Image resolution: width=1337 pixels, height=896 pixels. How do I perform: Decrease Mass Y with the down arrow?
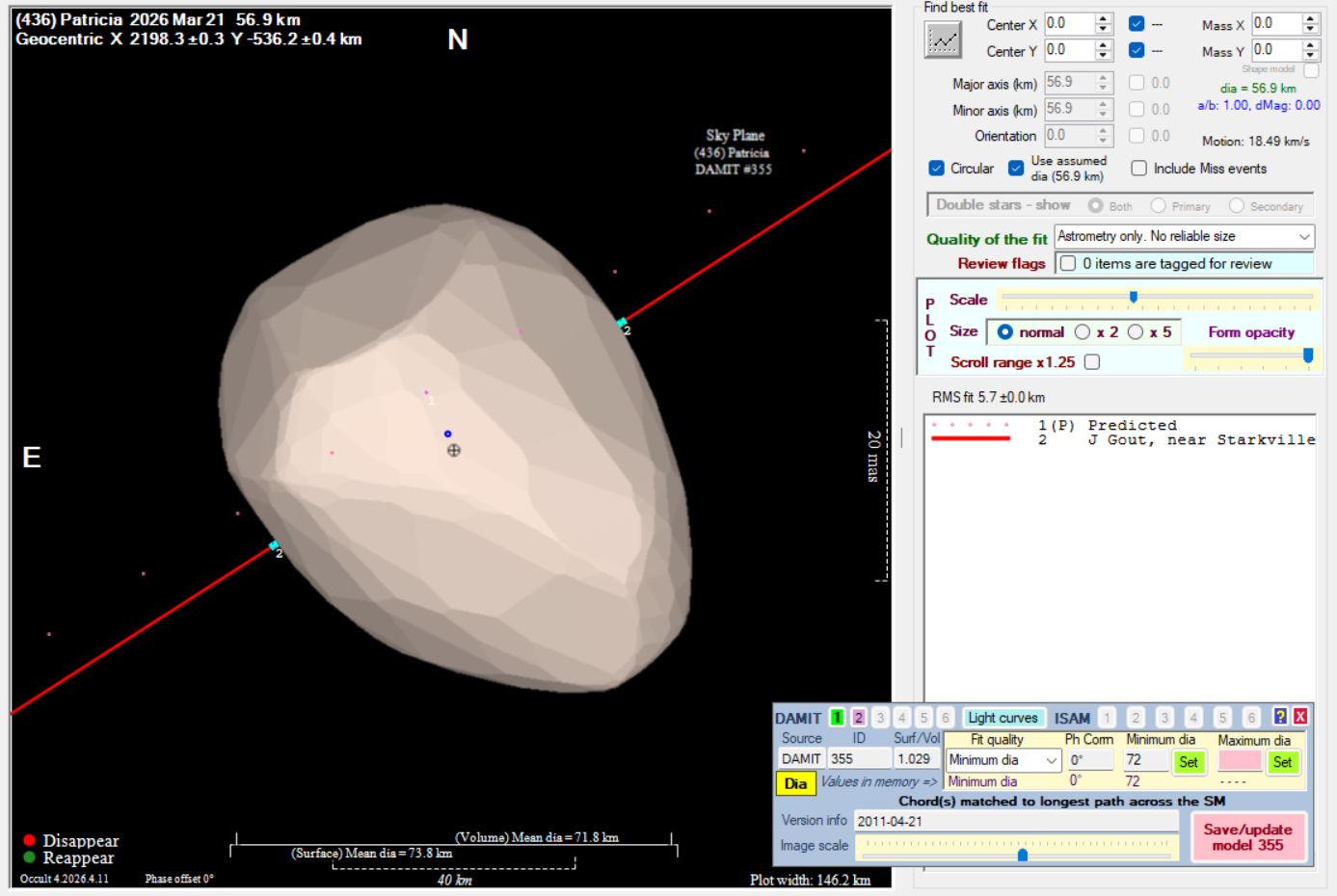pyautogui.click(x=1310, y=55)
